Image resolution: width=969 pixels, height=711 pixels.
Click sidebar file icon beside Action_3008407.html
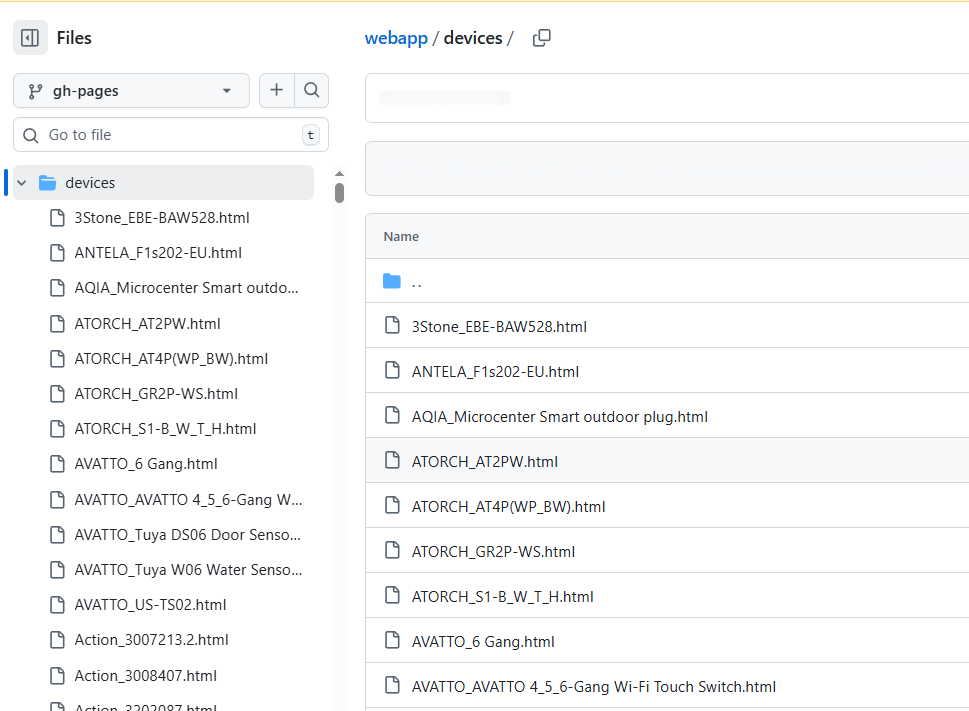57,676
